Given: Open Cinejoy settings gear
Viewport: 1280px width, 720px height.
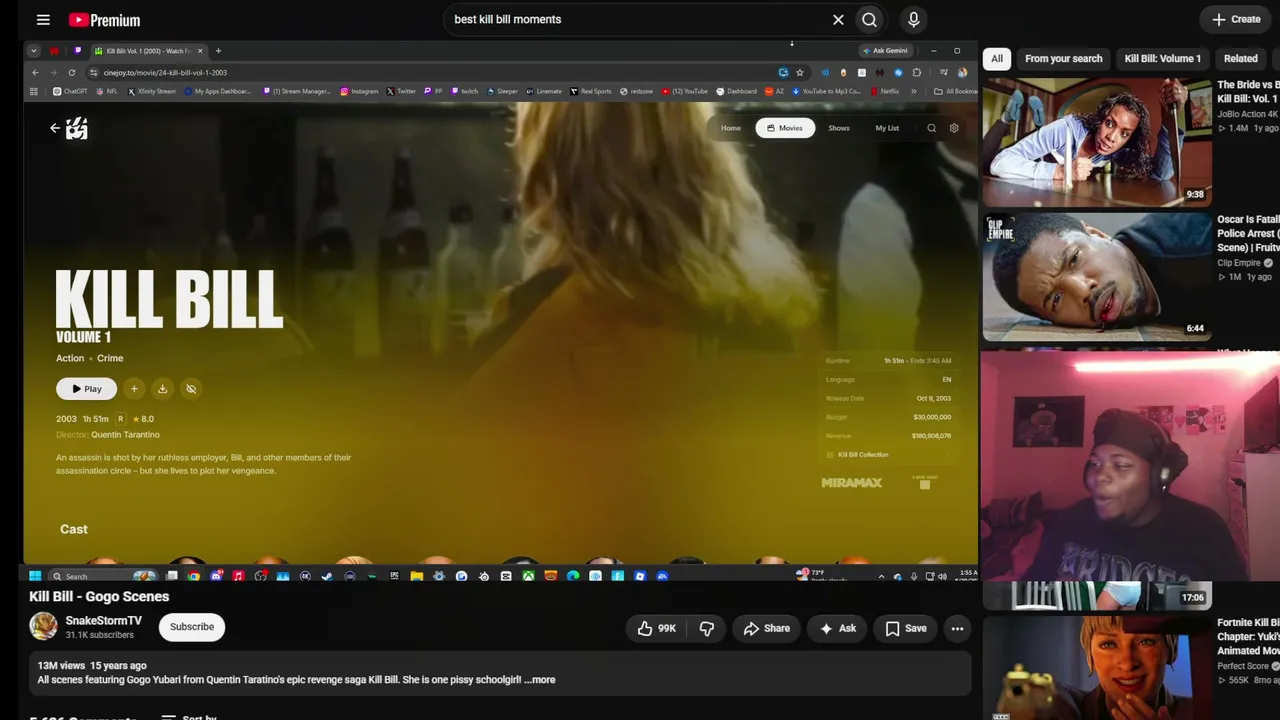Looking at the screenshot, I should 954,128.
